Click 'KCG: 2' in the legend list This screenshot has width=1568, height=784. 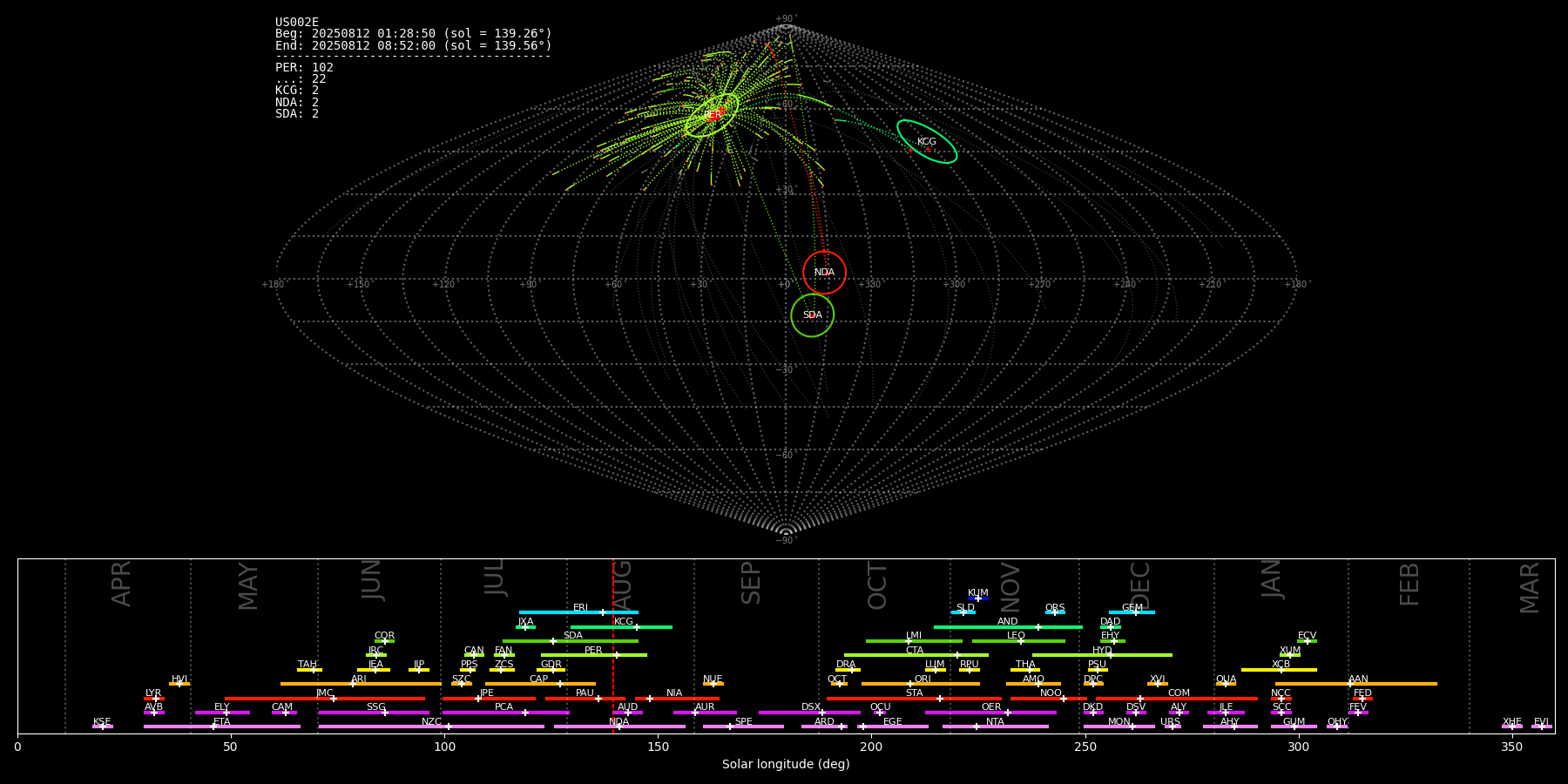(297, 91)
